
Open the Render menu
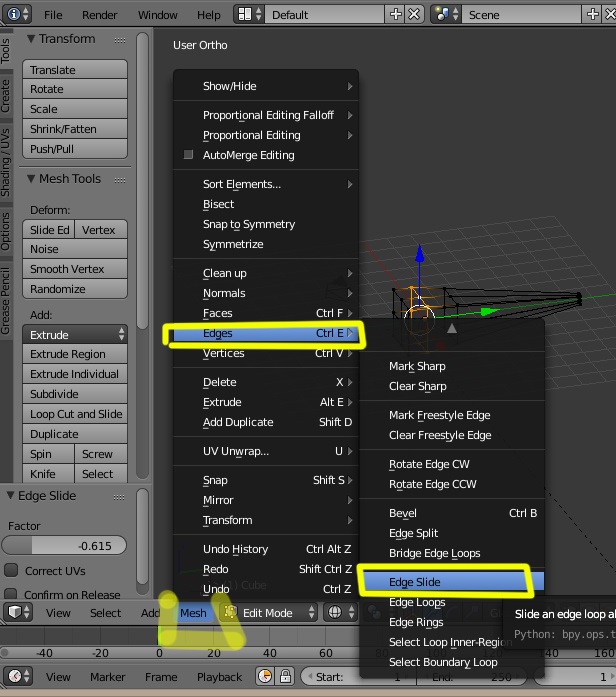[x=100, y=15]
